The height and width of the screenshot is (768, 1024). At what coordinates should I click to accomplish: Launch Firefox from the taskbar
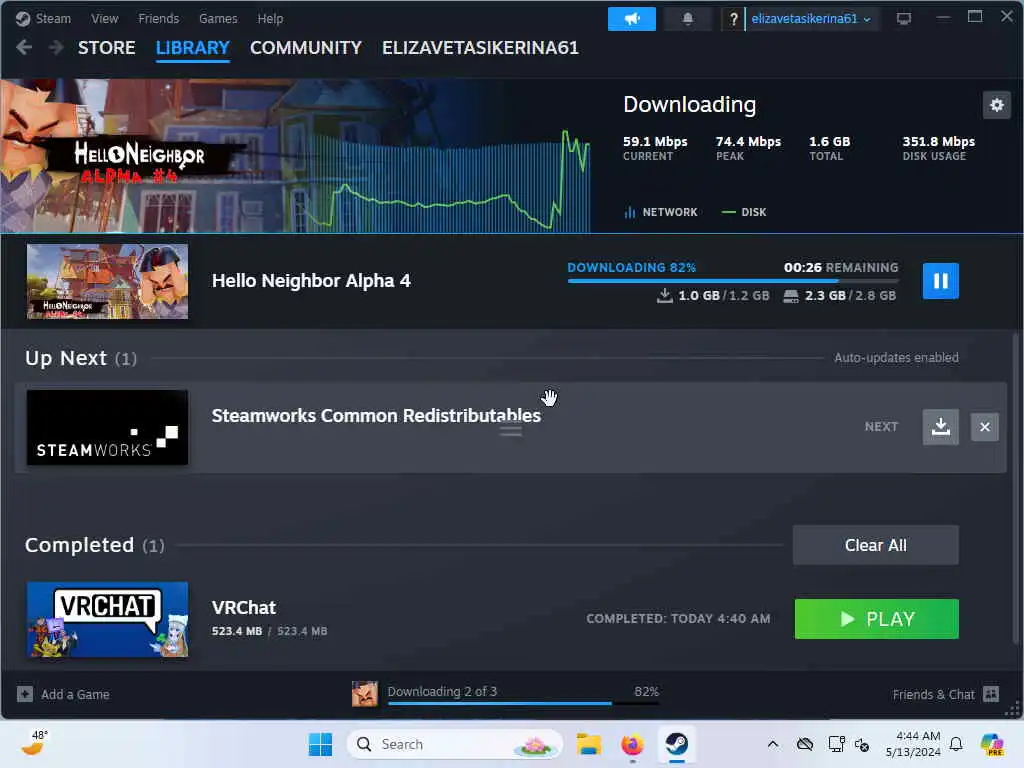click(x=632, y=744)
